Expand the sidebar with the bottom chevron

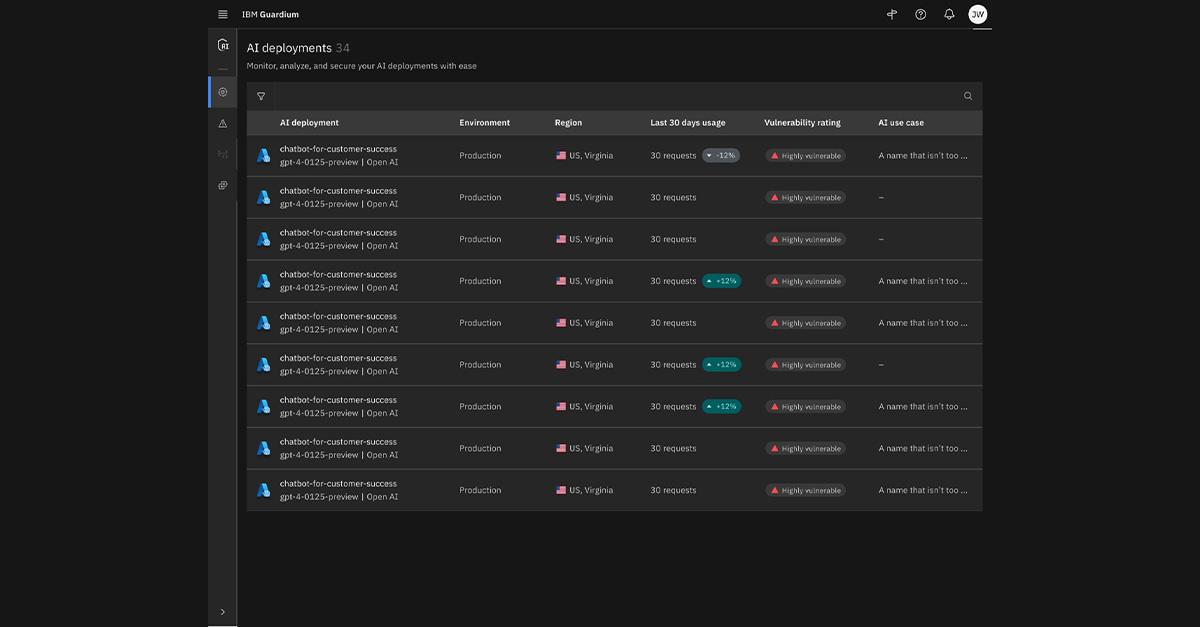pos(223,612)
